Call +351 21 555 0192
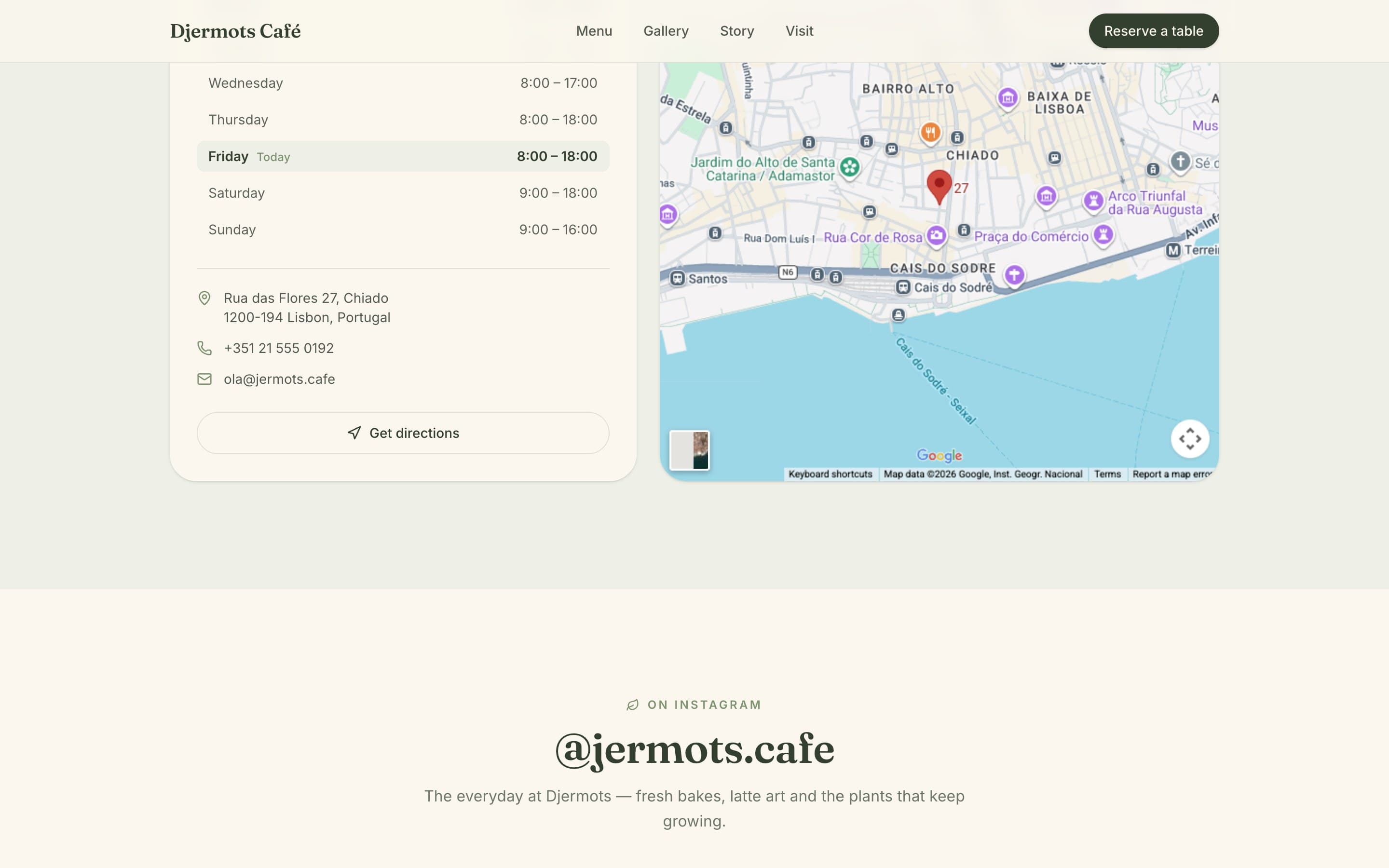 point(279,348)
